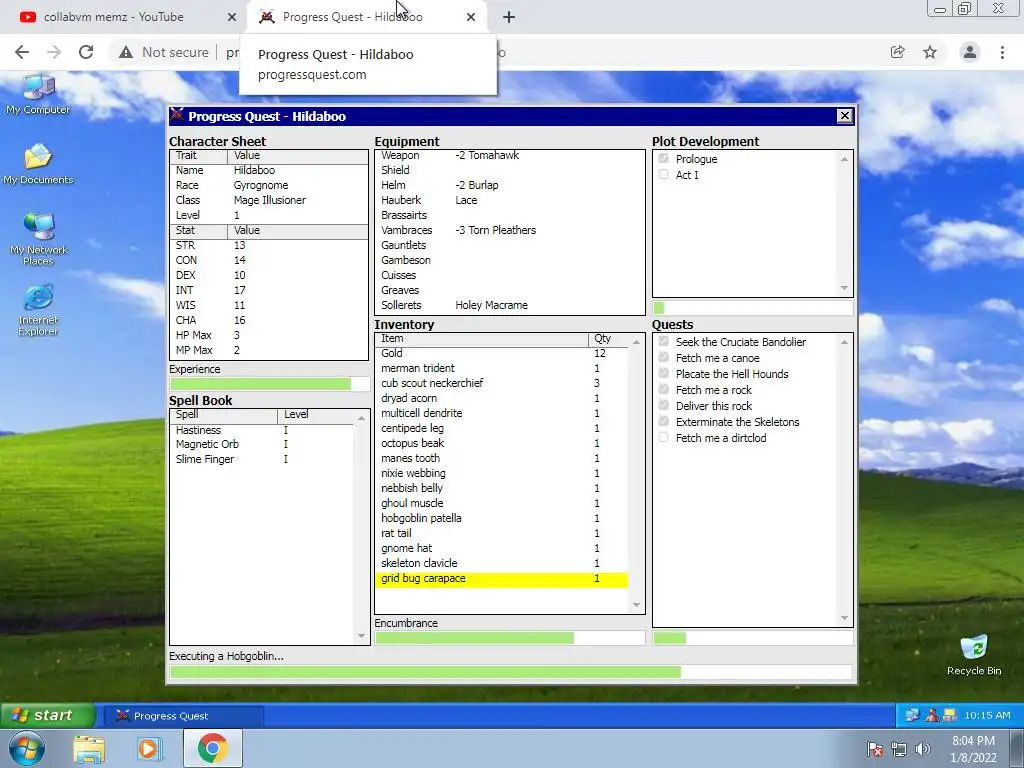Viewport: 1024px width, 768px height.
Task: Toggle Placate the Hell Hounds checkbox
Action: tap(664, 374)
